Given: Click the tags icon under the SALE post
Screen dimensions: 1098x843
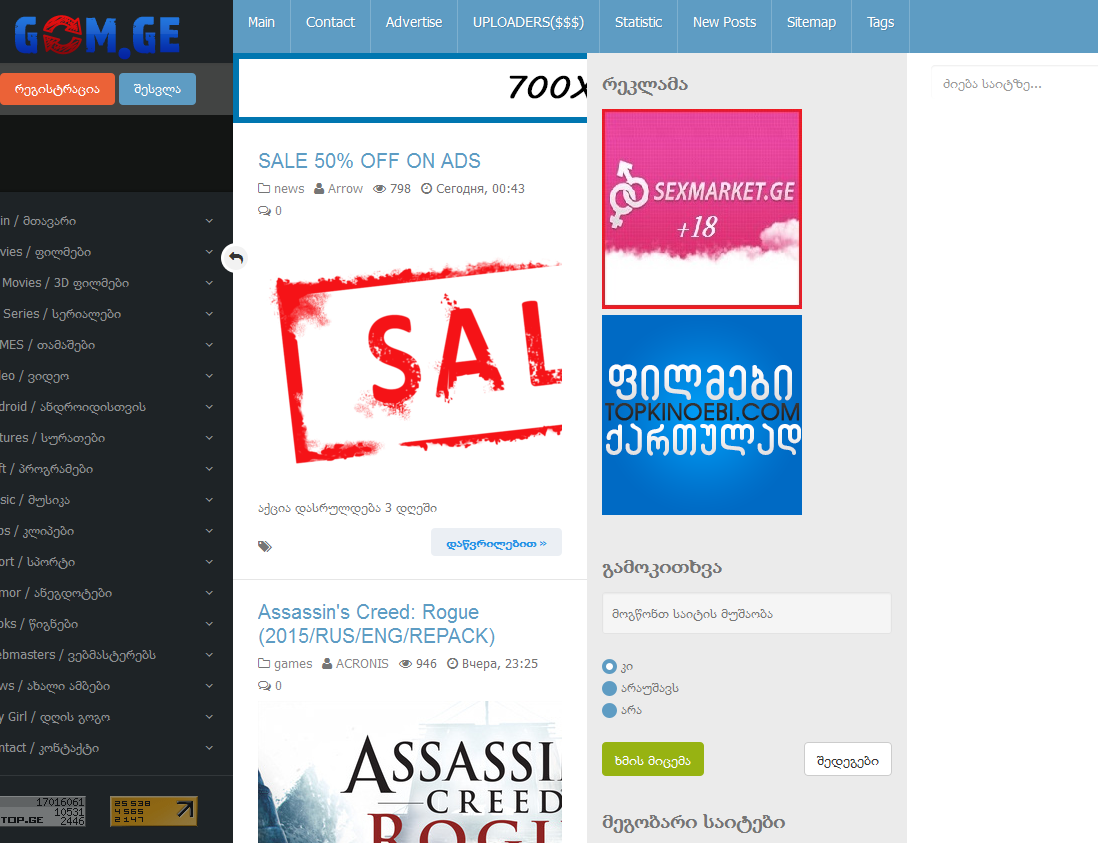Looking at the screenshot, I should pos(265,546).
